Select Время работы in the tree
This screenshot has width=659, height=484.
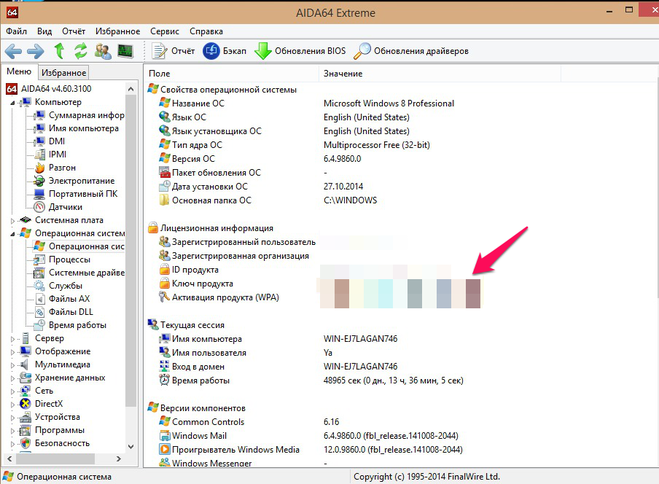(71, 325)
